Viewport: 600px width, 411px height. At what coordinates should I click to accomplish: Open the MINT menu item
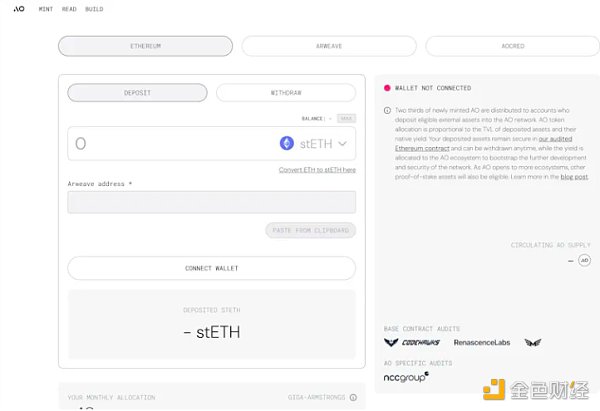[x=46, y=9]
